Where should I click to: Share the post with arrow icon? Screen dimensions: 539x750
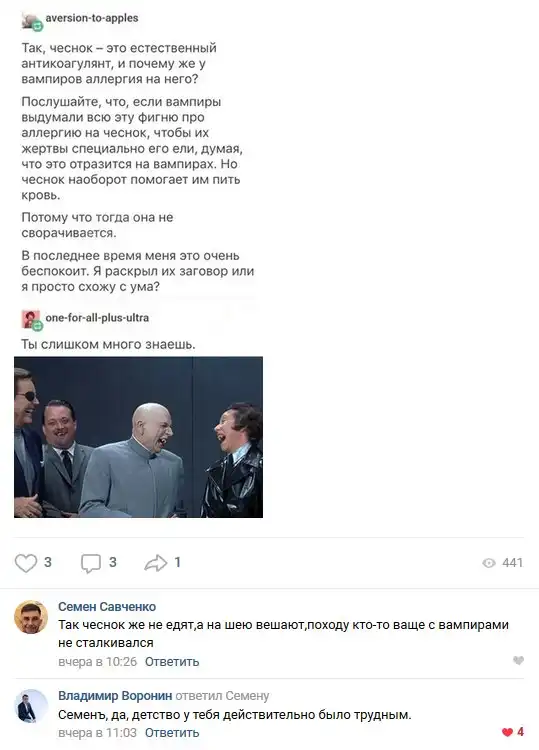[155, 563]
